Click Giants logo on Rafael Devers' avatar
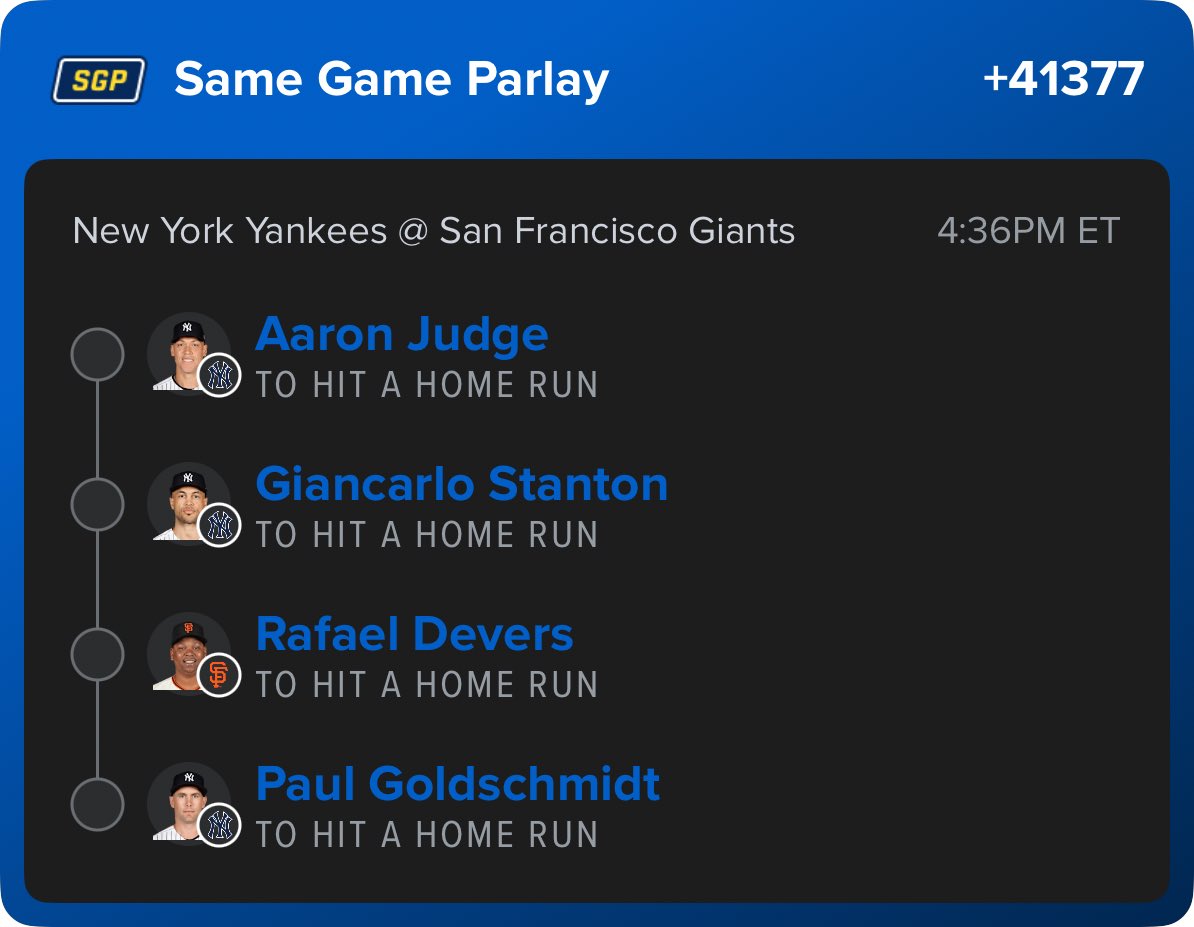The image size is (1194, 927). 219,676
